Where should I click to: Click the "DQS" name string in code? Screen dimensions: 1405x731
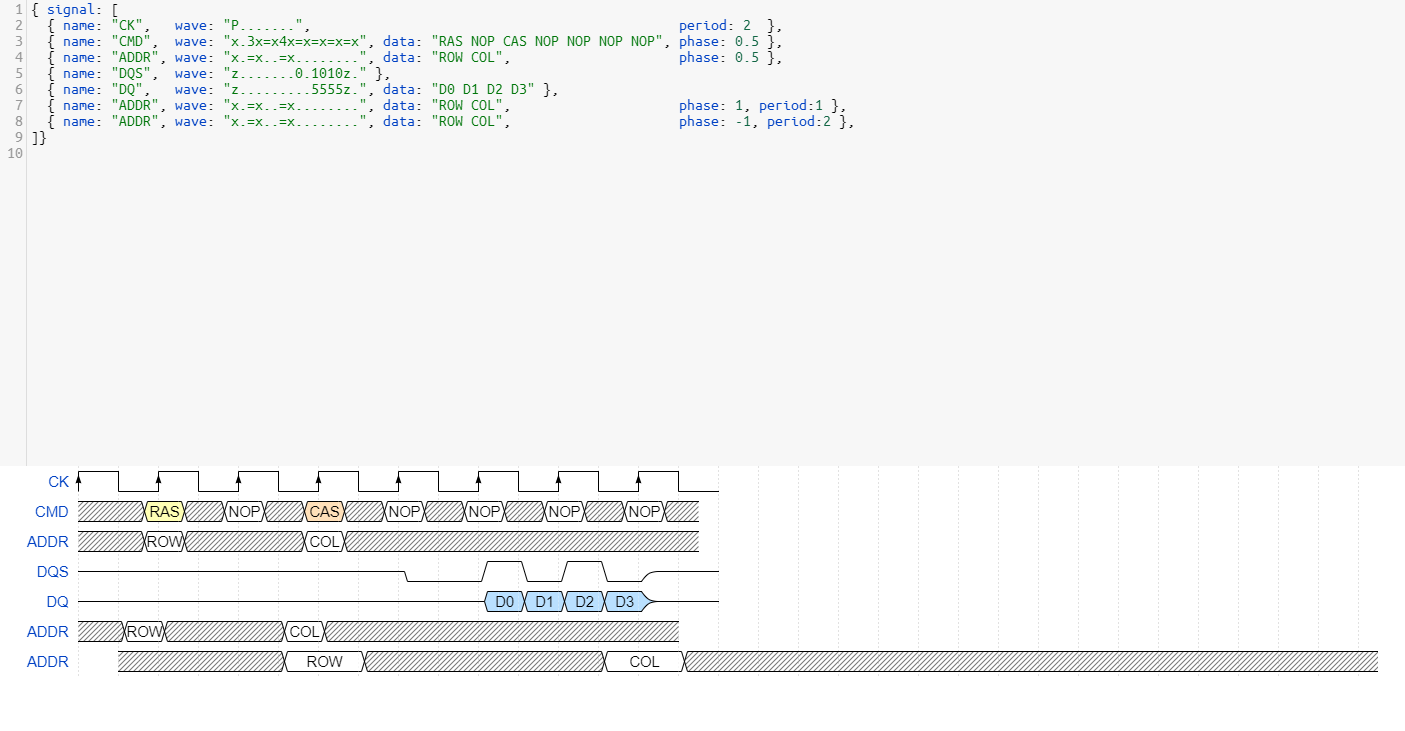coord(131,73)
